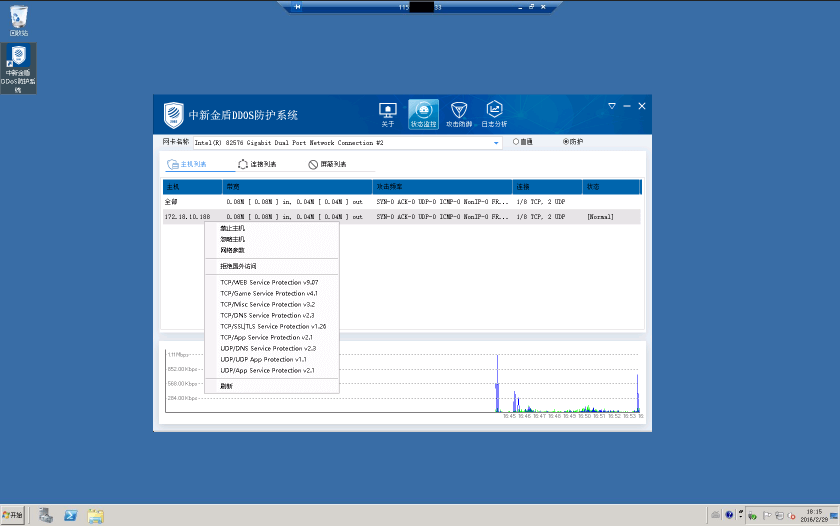
Task: Switch to the 屏蔽列表 block list tab
Action: coord(327,164)
